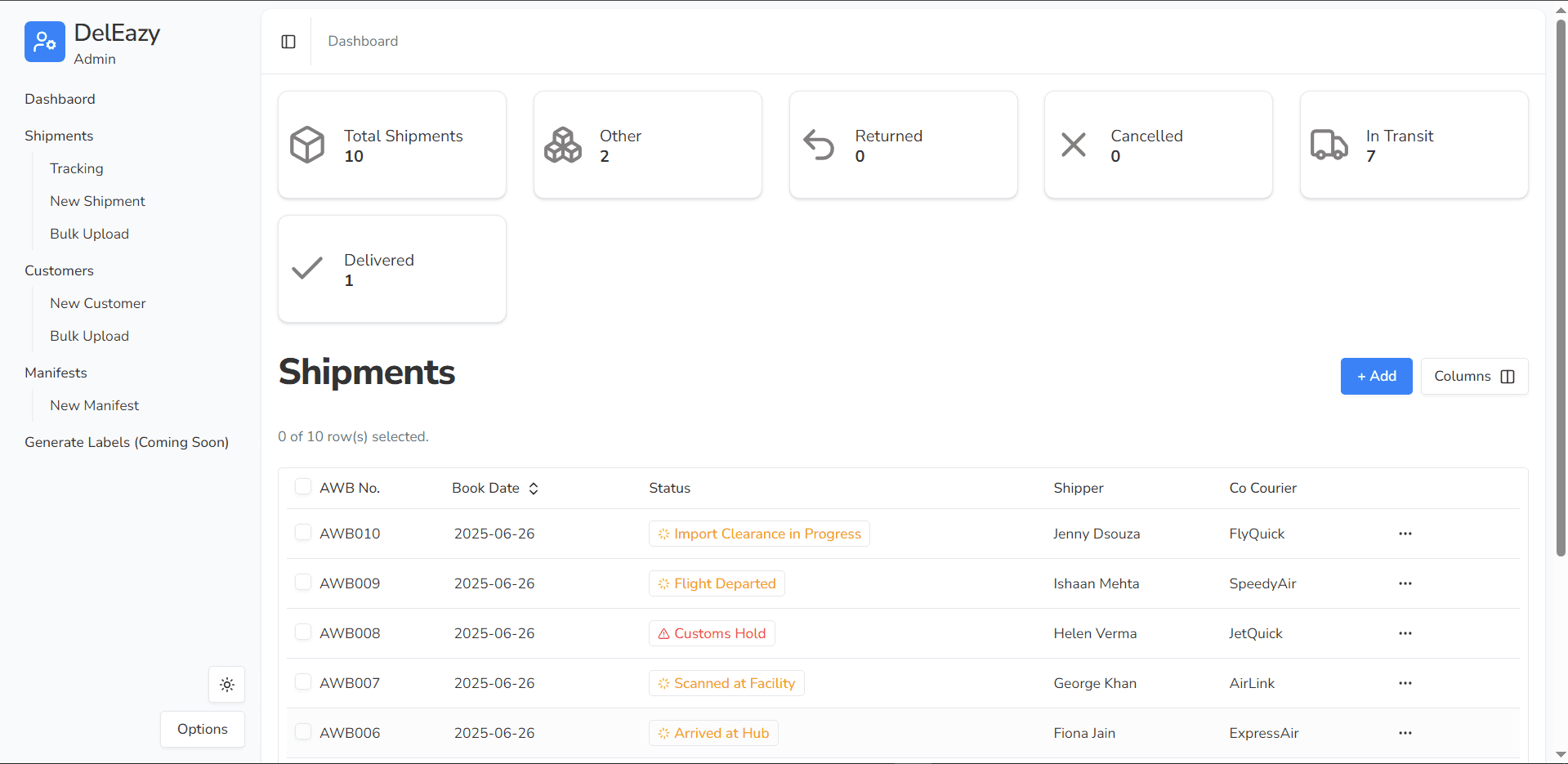
Task: Click the Returned arrow icon
Action: point(818,145)
